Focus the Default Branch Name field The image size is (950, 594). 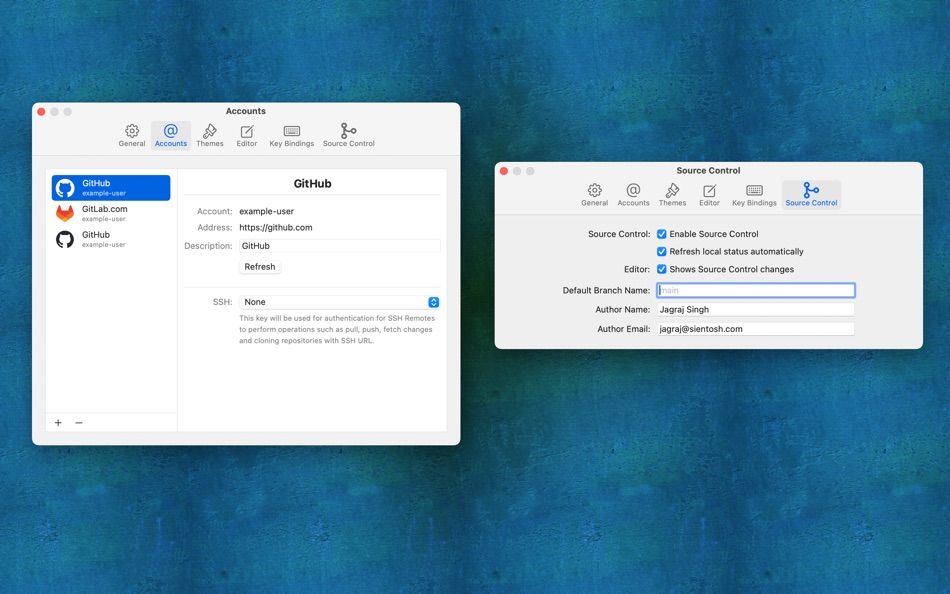point(756,290)
